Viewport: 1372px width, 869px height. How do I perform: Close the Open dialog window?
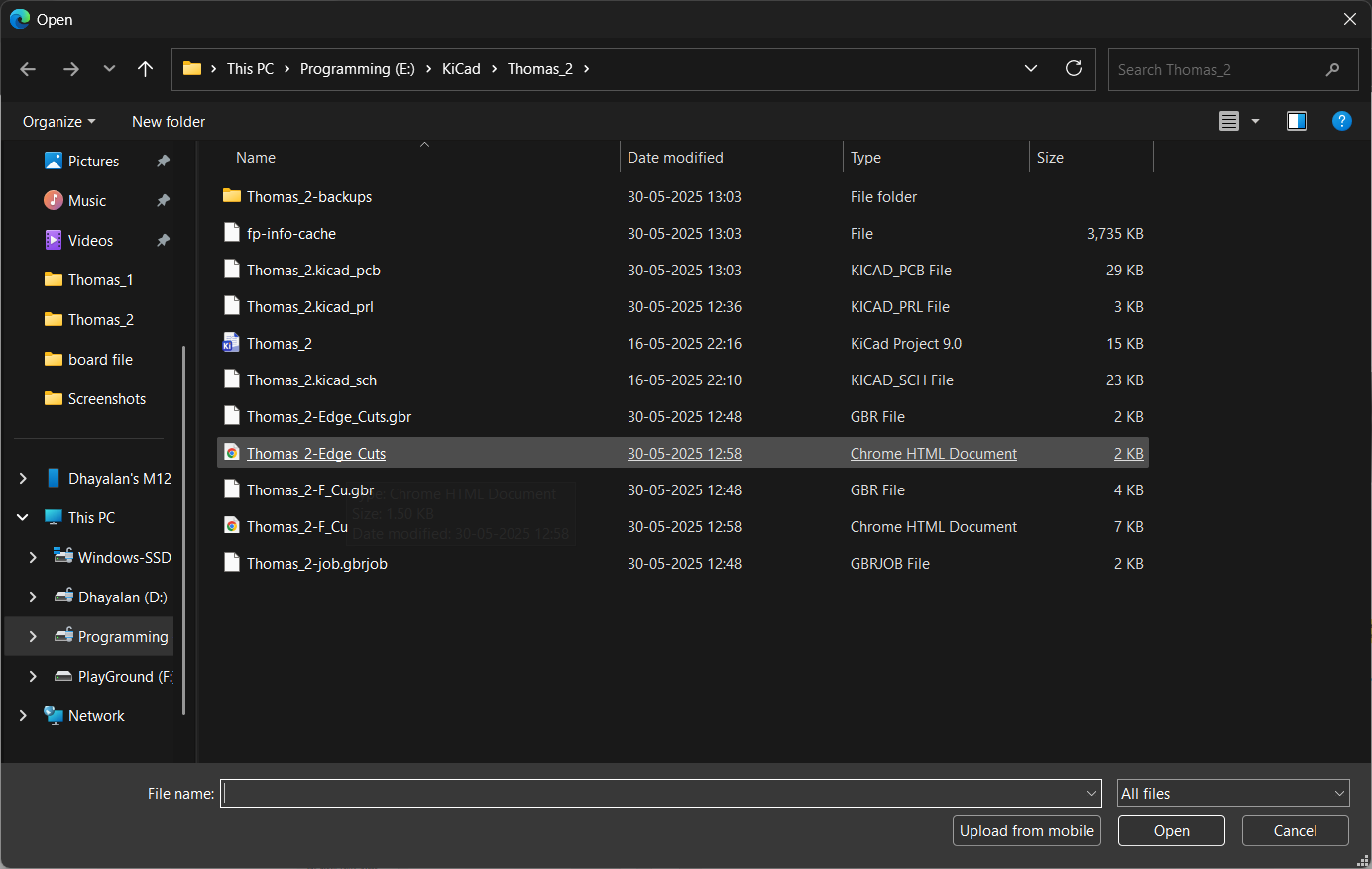pyautogui.click(x=1349, y=19)
